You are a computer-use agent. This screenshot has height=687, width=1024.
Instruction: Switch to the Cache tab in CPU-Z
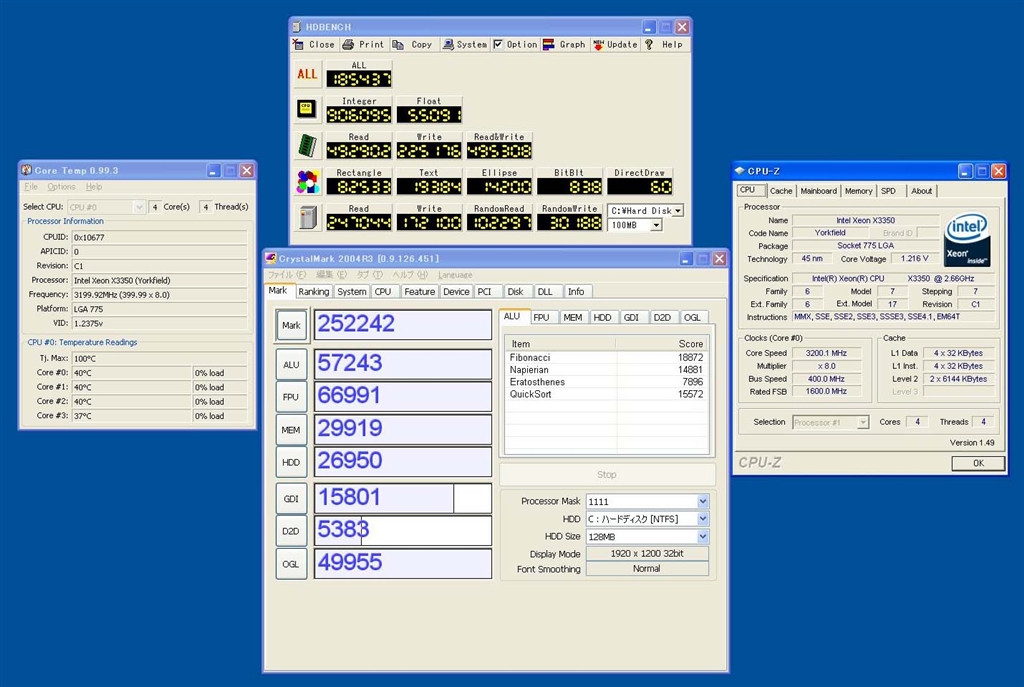pyautogui.click(x=780, y=191)
